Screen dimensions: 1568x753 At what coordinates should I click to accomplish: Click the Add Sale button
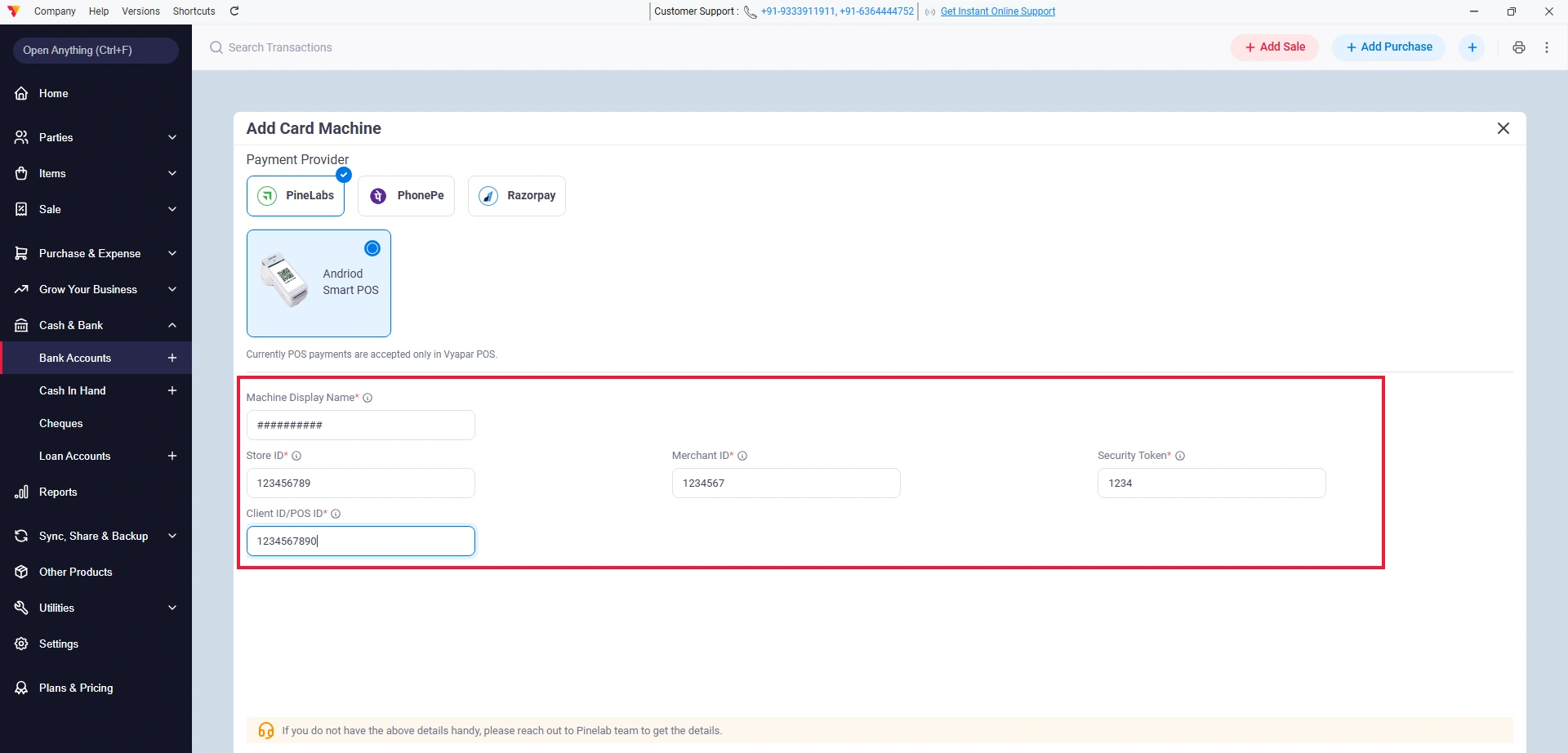point(1275,47)
